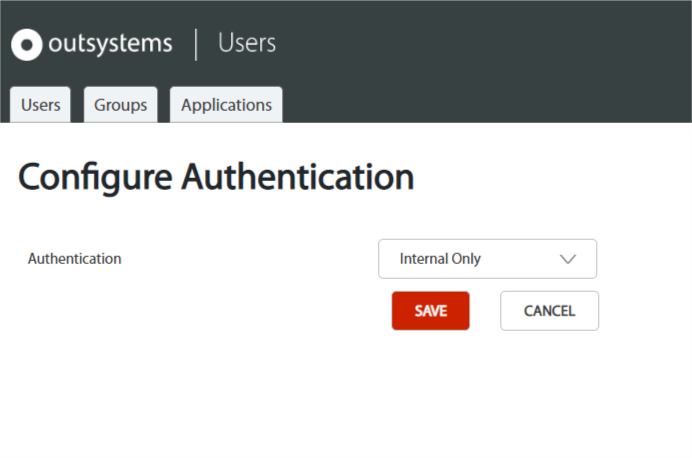Image resolution: width=692 pixels, height=458 pixels.
Task: Save the authentication configuration
Action: 430,311
